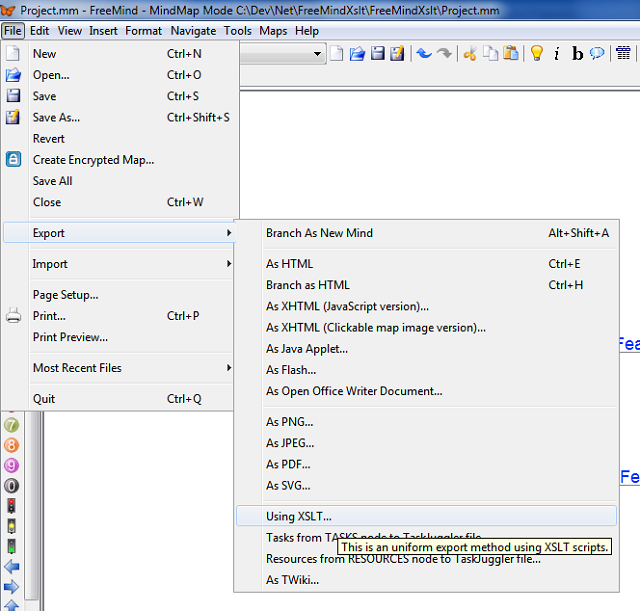Open the Navigate menu
The height and width of the screenshot is (611, 640).
pos(193,31)
